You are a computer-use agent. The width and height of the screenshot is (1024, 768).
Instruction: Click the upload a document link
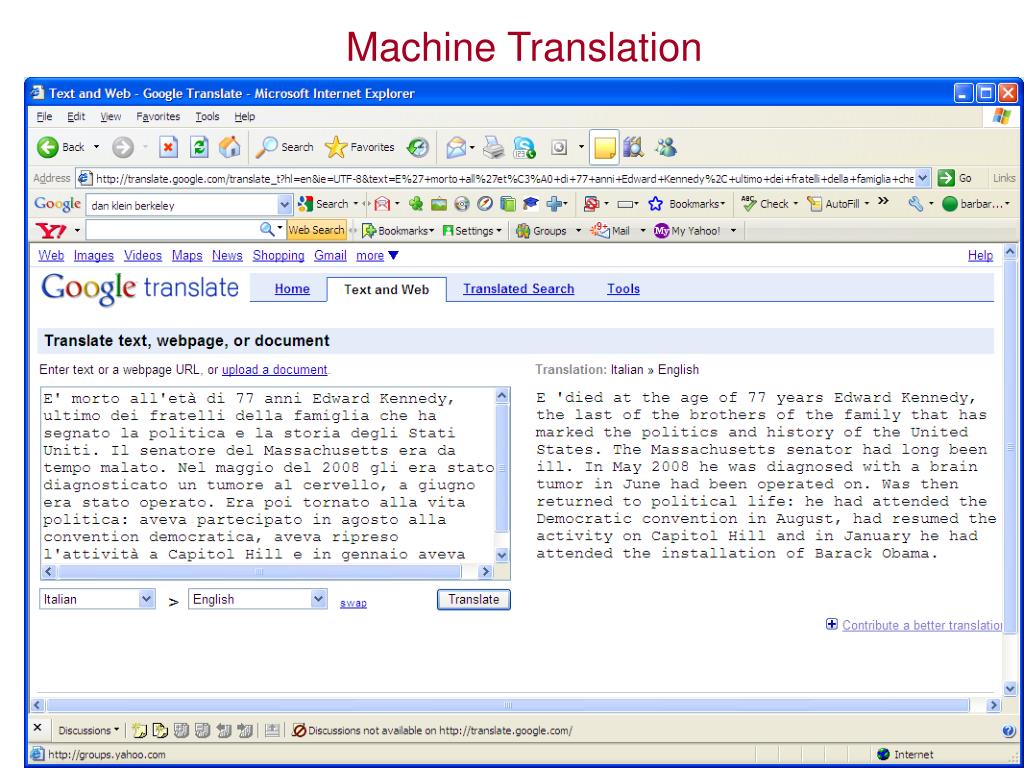click(x=274, y=370)
